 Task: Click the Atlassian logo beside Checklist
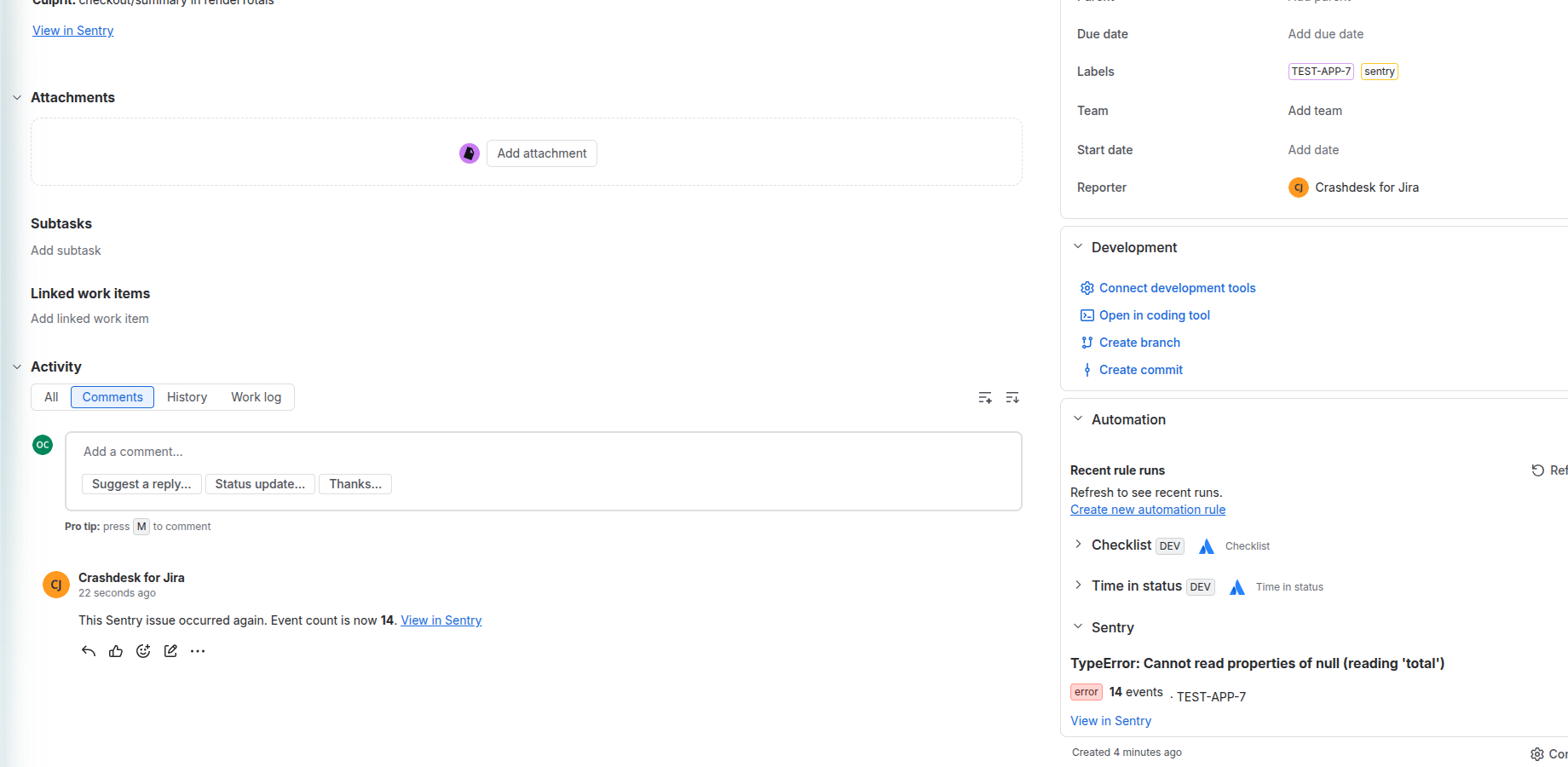click(1206, 546)
